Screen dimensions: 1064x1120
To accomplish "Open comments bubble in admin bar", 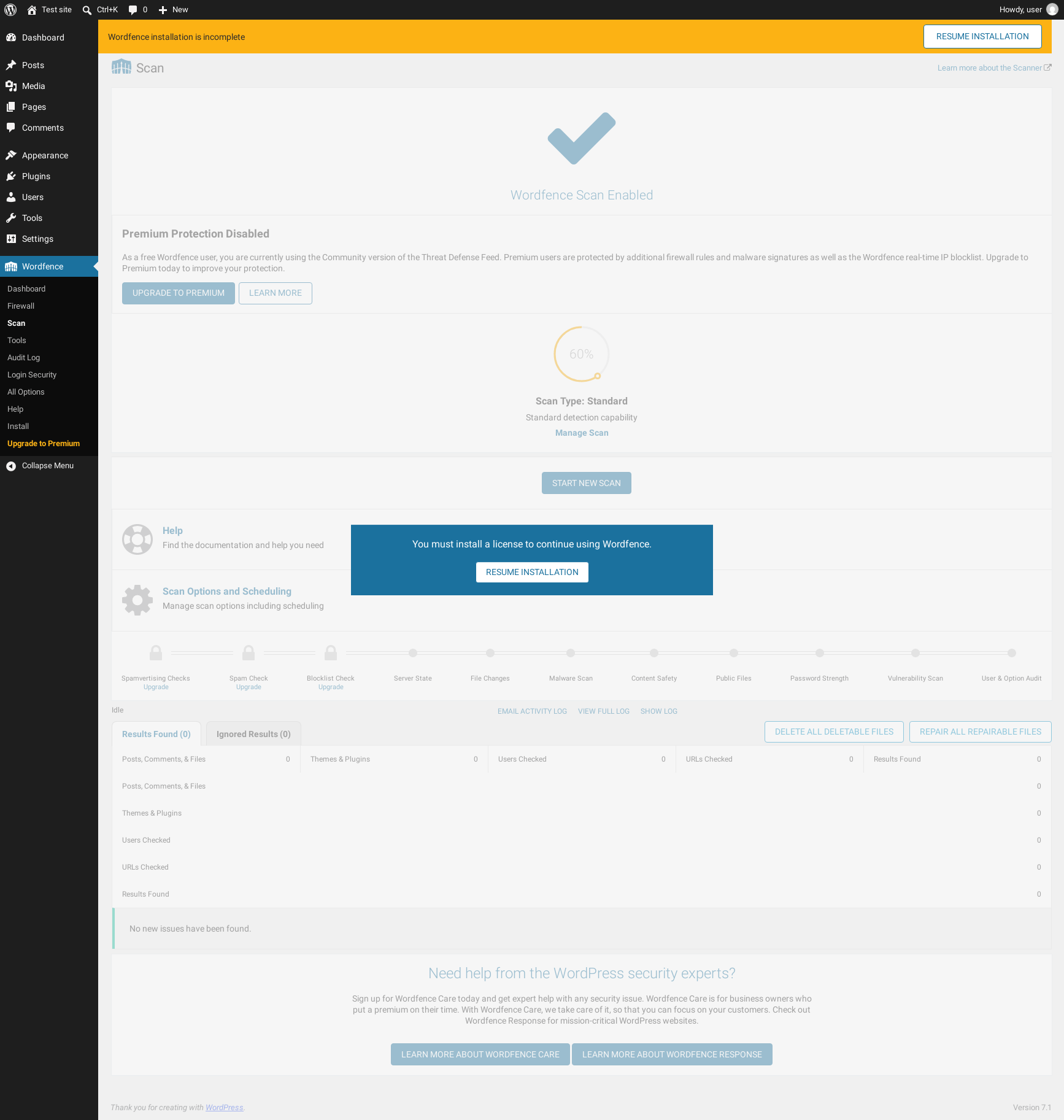I will pyautogui.click(x=133, y=10).
